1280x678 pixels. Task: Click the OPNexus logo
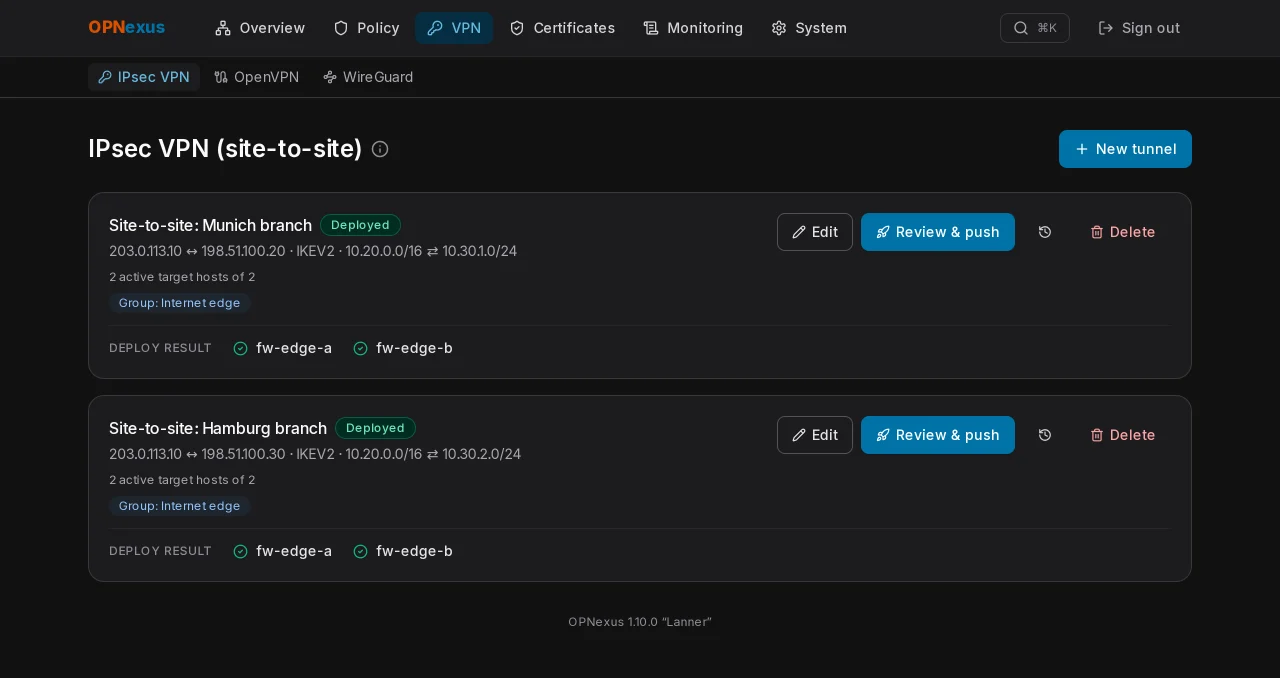(x=127, y=28)
